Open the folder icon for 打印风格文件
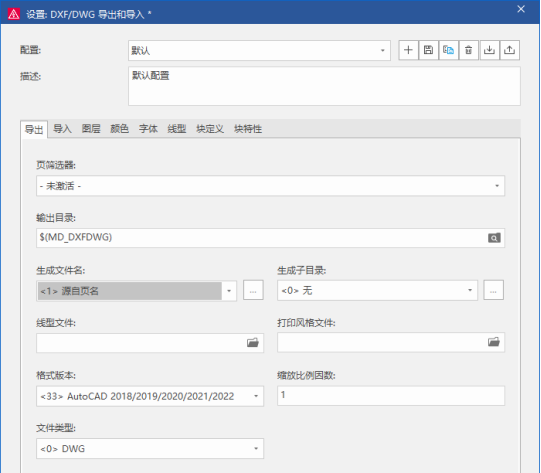541x473 pixels. (x=493, y=342)
